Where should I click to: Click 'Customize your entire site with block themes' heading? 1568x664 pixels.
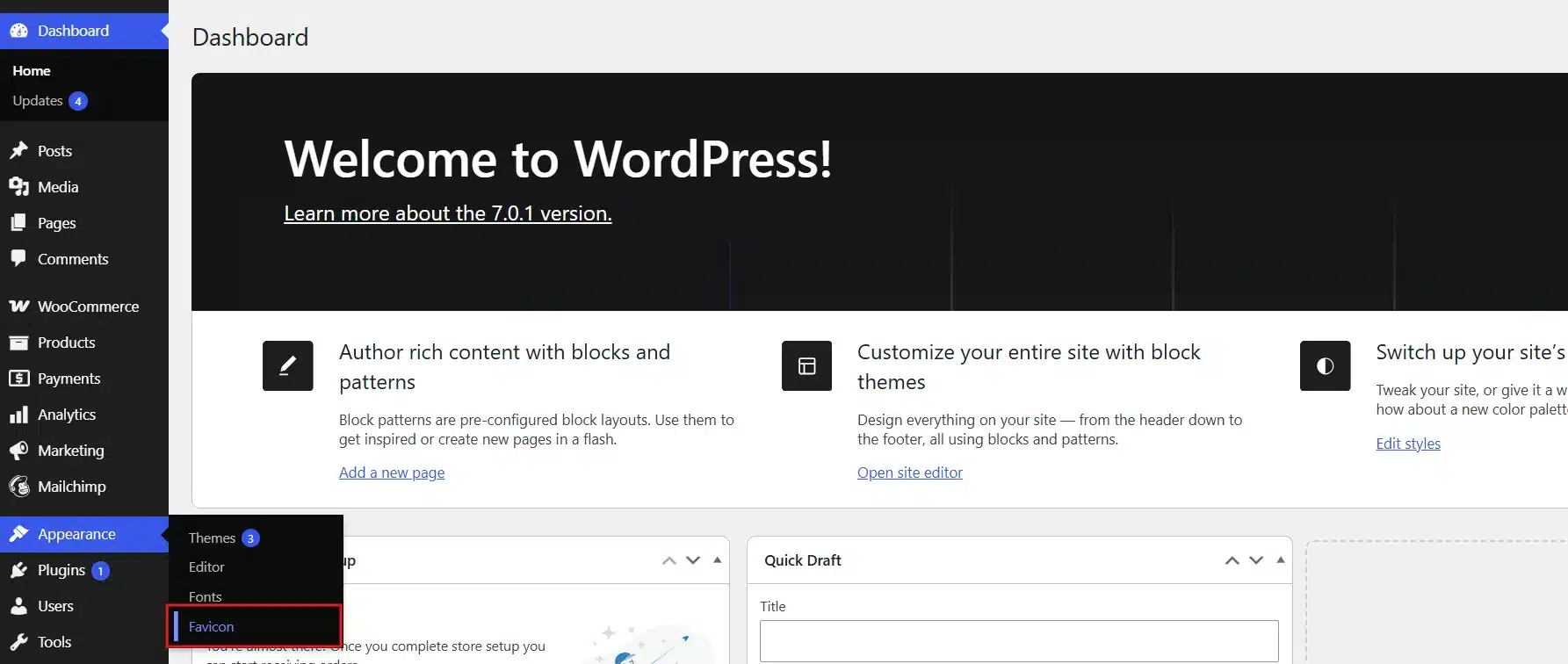tap(1029, 367)
